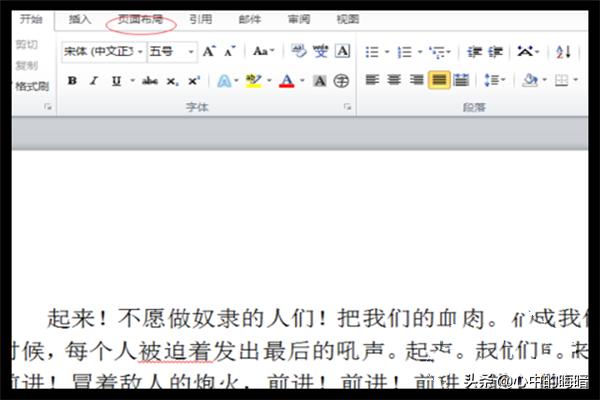
Task: Open the underline style dropdown arrow
Action: coord(132,80)
